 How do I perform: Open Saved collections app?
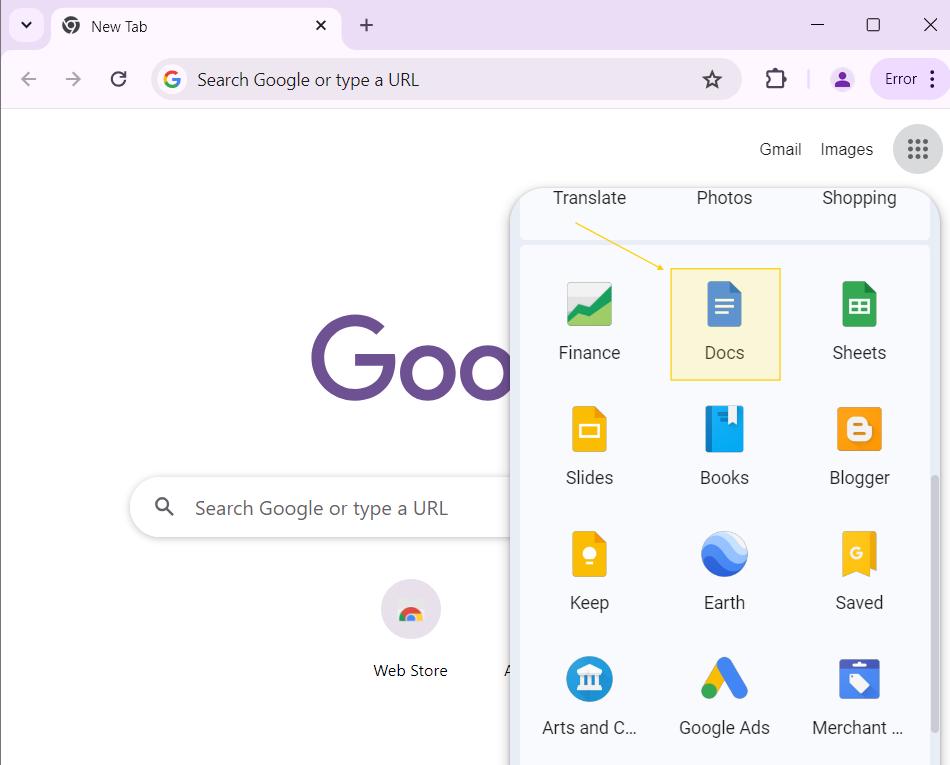point(859,572)
